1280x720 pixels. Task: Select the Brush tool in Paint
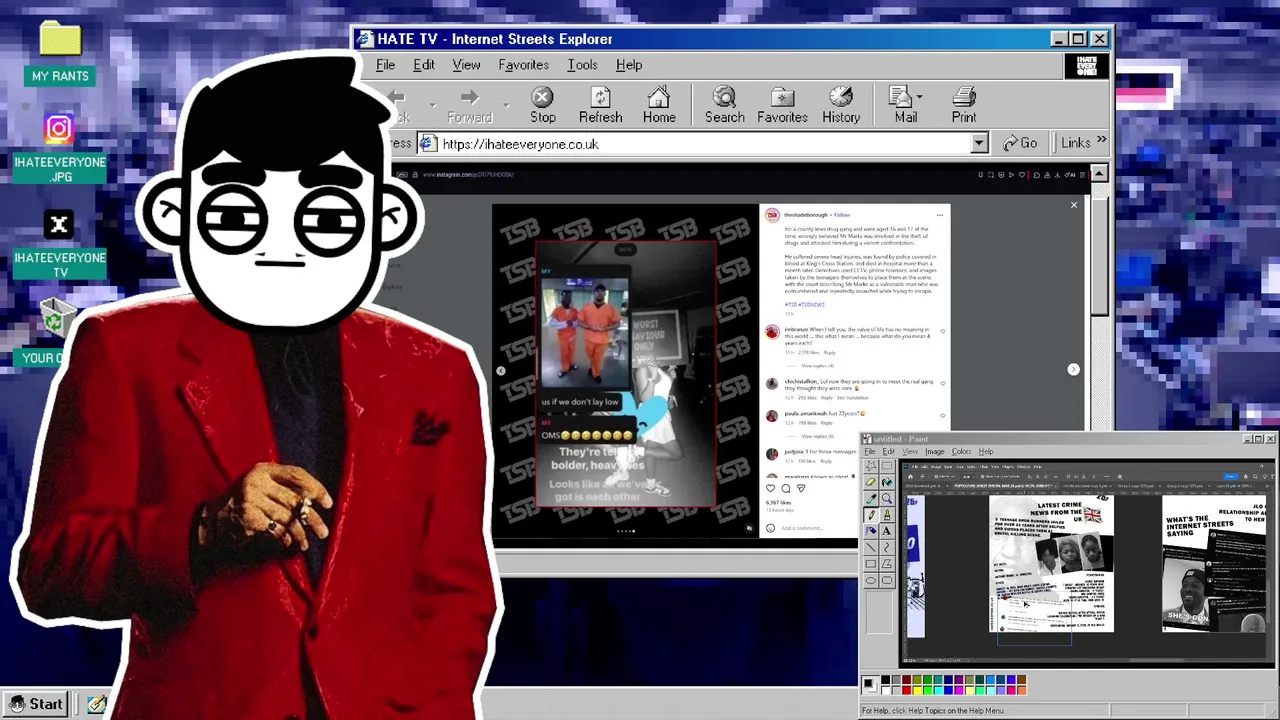coord(887,515)
